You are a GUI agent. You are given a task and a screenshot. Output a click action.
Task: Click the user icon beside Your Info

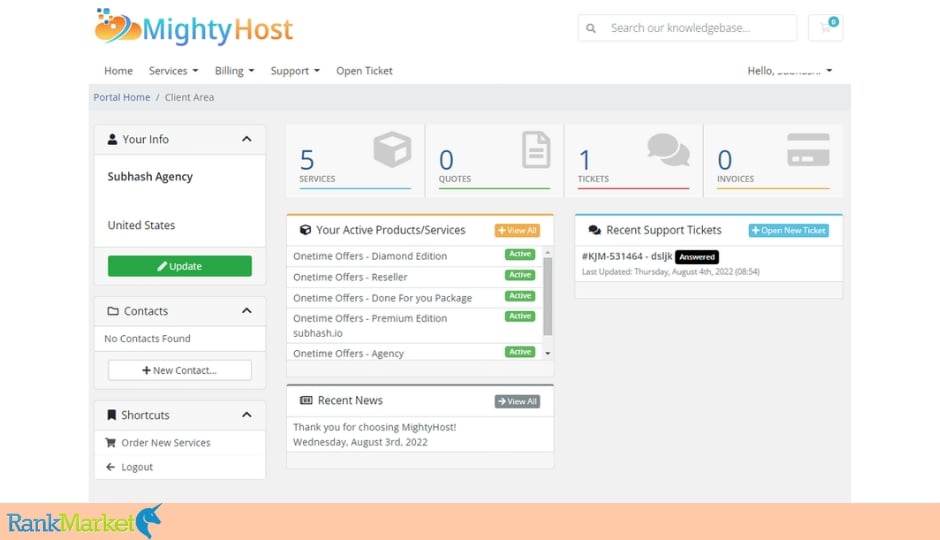pos(112,139)
